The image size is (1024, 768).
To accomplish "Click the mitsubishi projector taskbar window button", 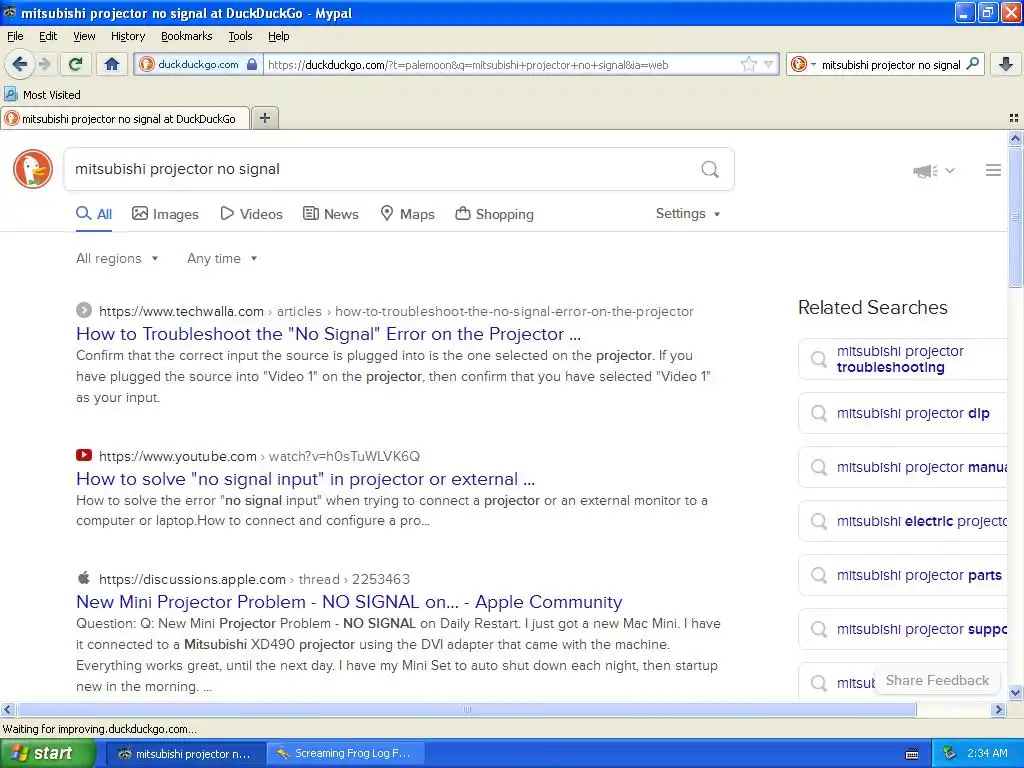I will (x=185, y=754).
